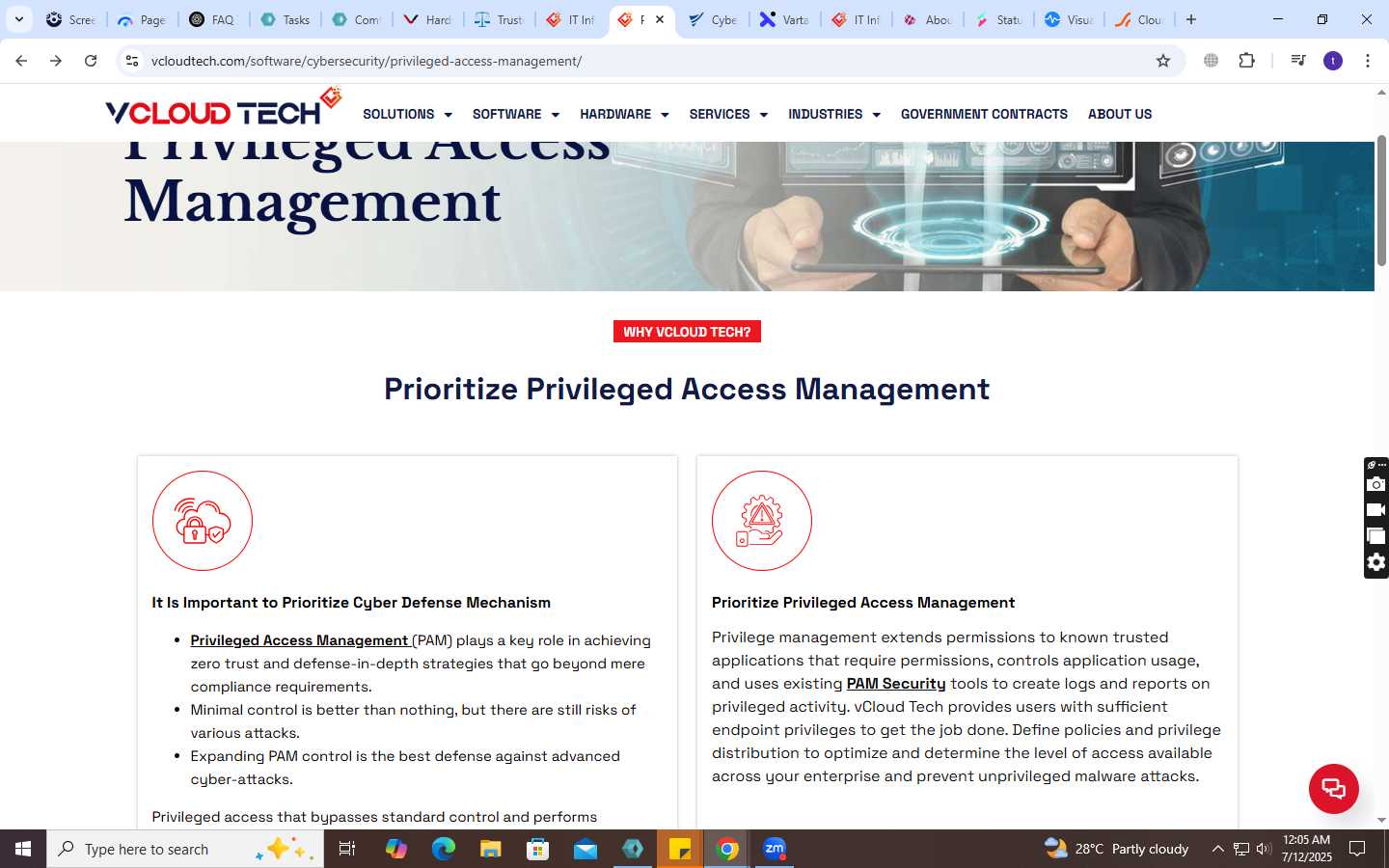
Task: Click 'It Is Important to Prioritize Cyber Defense Mechanism'
Action: [x=351, y=602]
